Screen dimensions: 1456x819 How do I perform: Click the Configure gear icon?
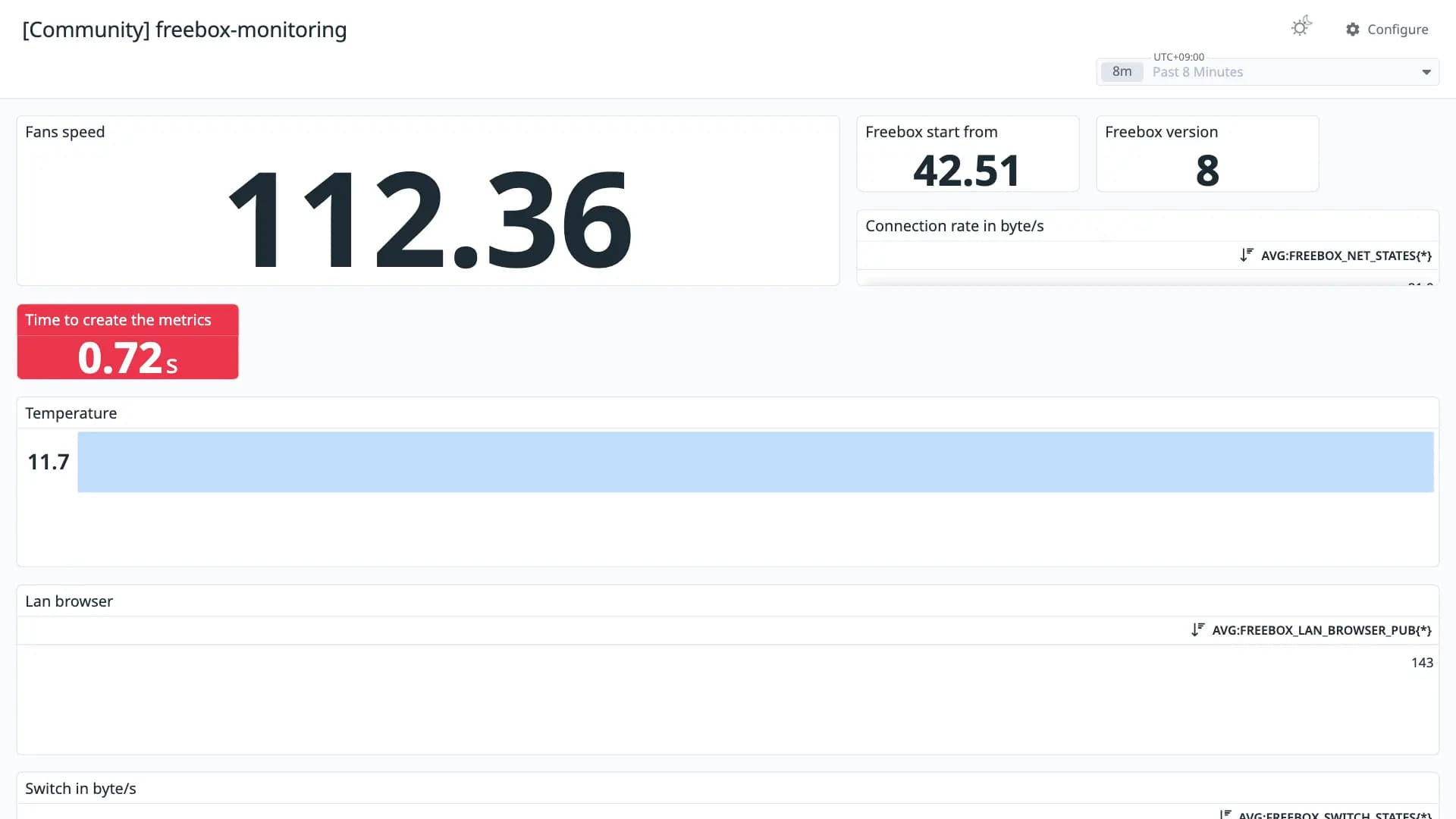click(1353, 30)
